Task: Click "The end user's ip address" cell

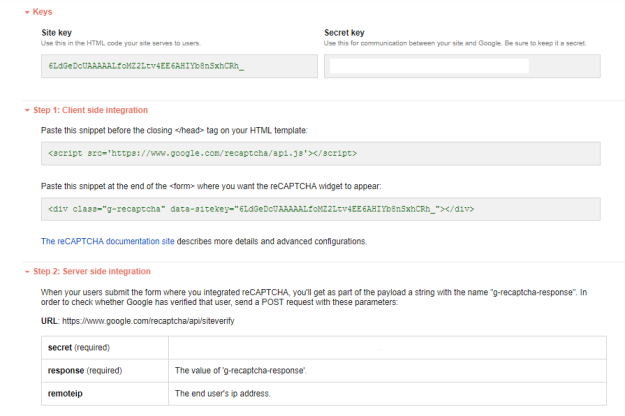Action: pos(387,394)
